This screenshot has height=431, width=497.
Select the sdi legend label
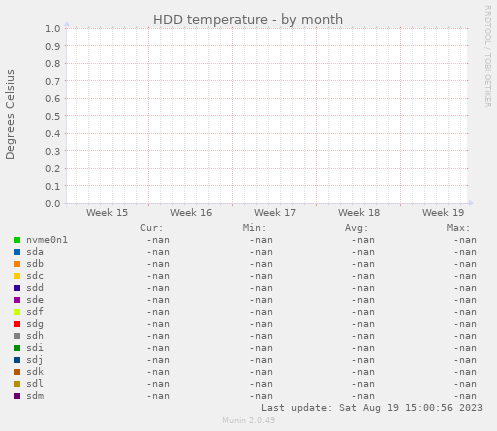(x=35, y=348)
